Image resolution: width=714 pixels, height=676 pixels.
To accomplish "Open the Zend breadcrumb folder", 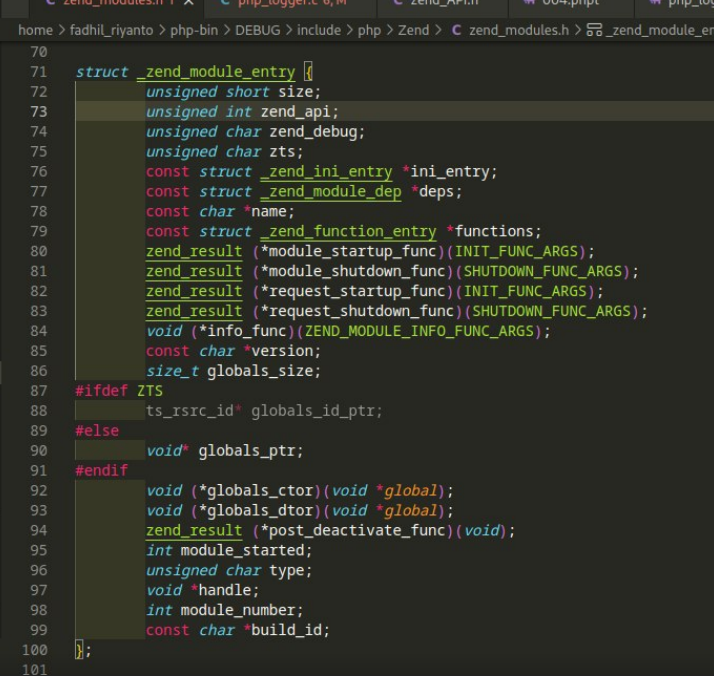I will tap(413, 30).
